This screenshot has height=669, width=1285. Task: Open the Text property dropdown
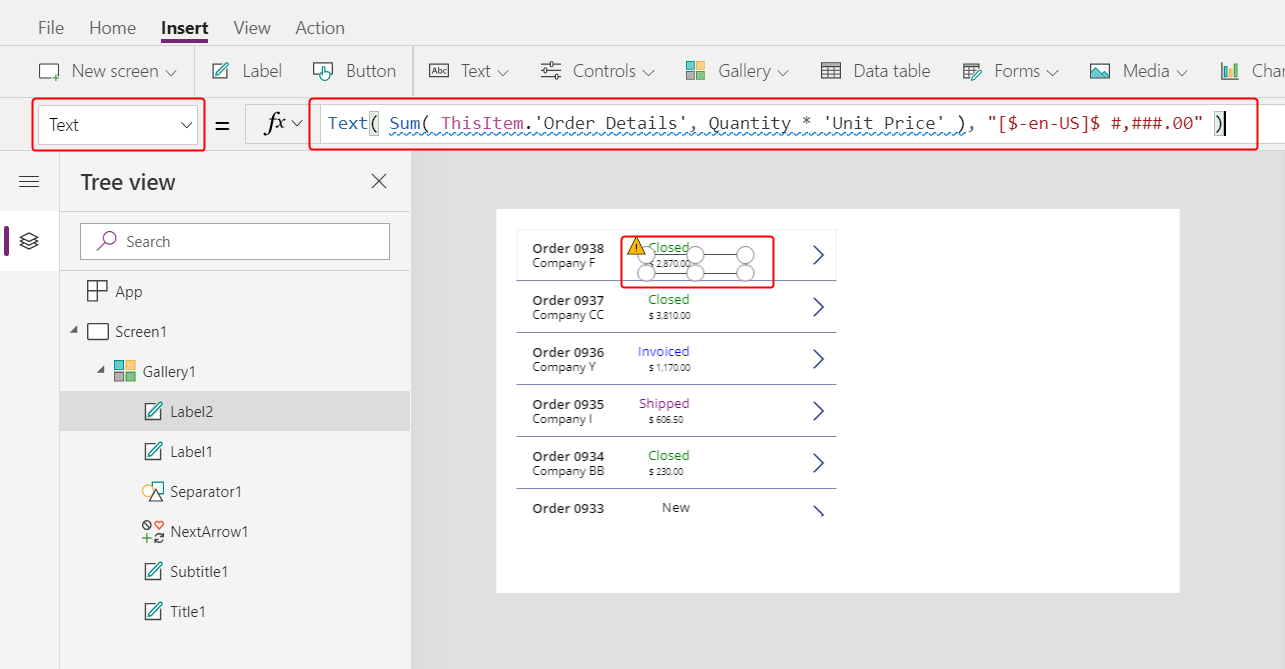coord(118,123)
